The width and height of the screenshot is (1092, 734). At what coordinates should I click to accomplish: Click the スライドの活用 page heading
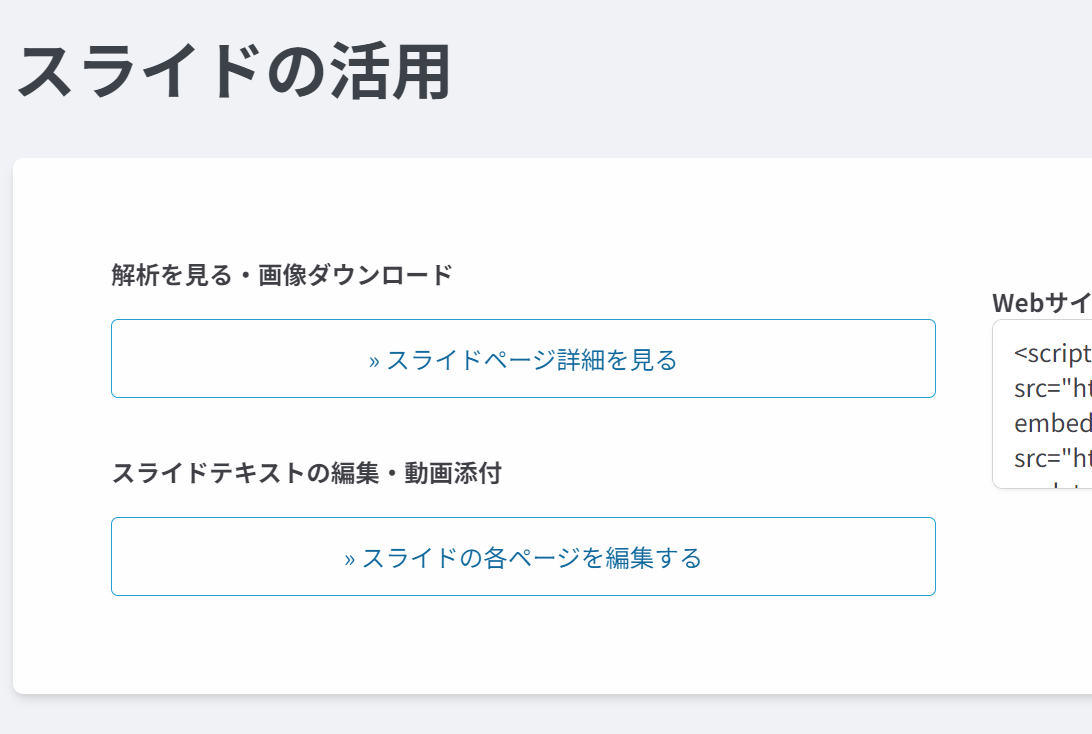click(234, 73)
